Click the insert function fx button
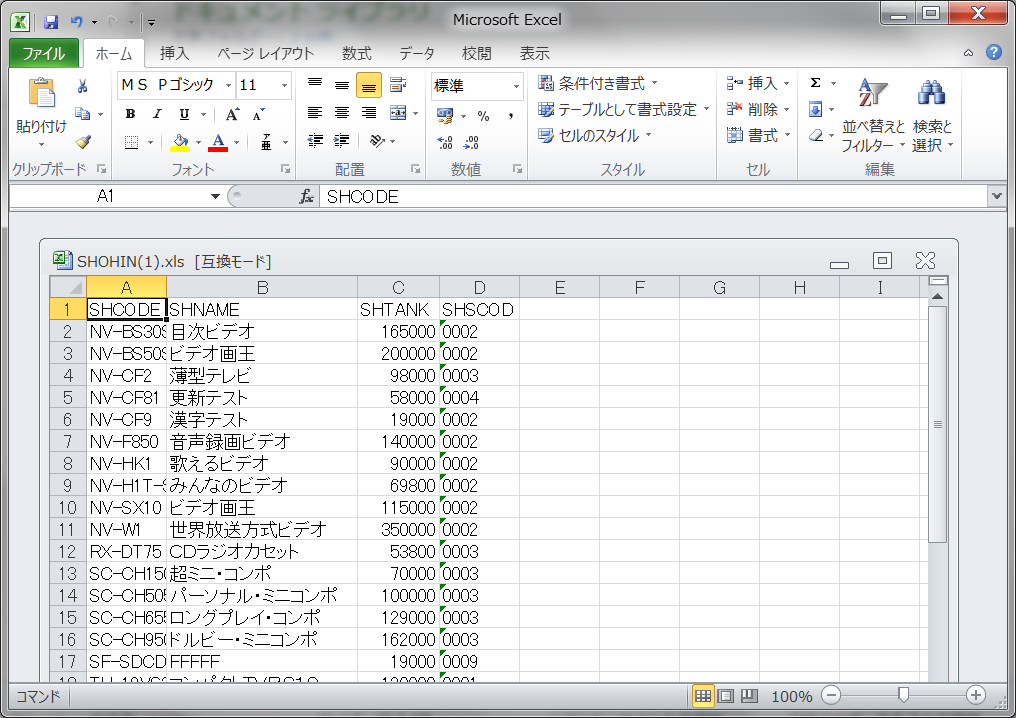This screenshot has height=718, width=1016. click(x=306, y=196)
